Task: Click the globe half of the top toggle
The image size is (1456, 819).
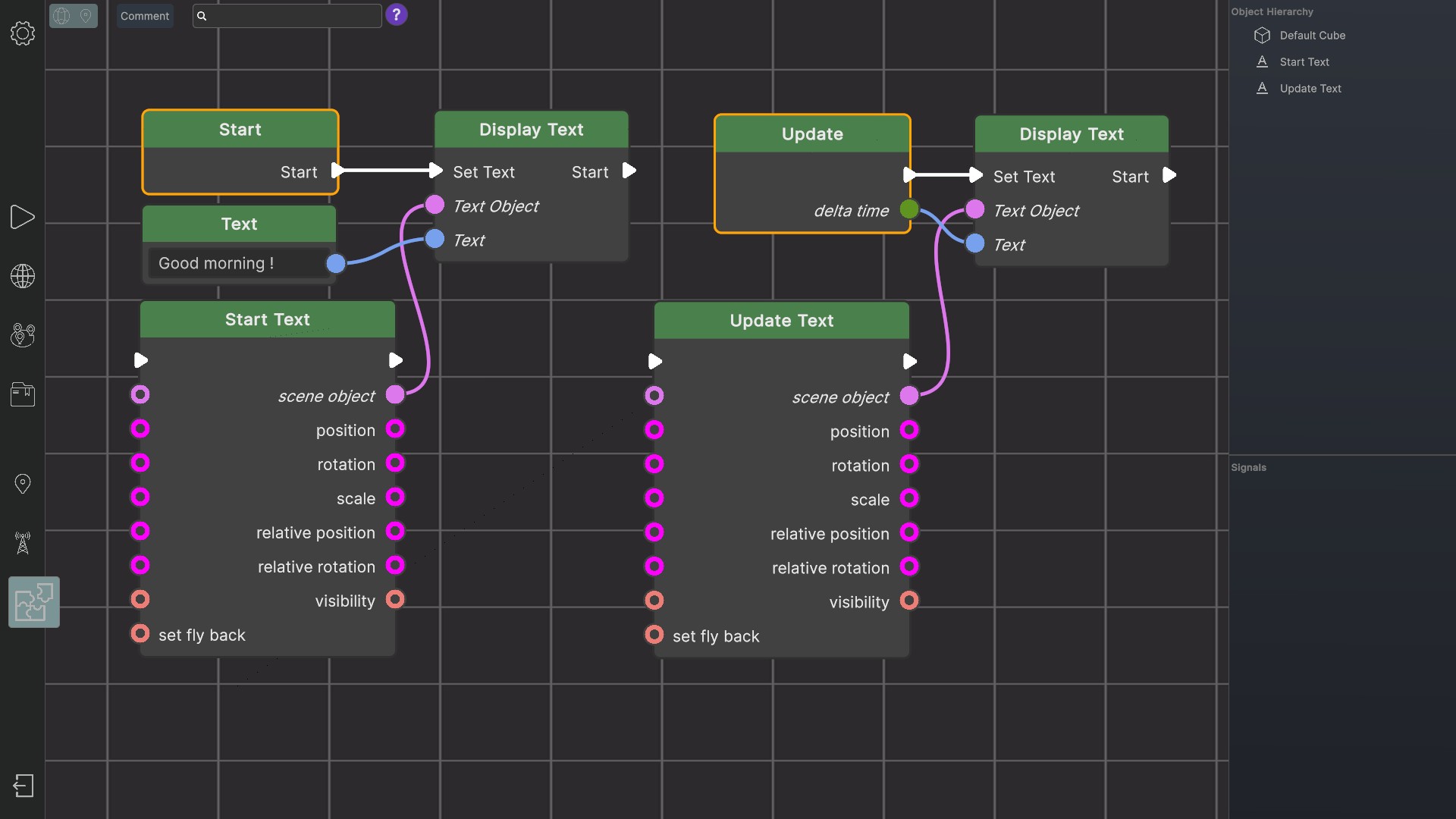Action: (x=62, y=16)
